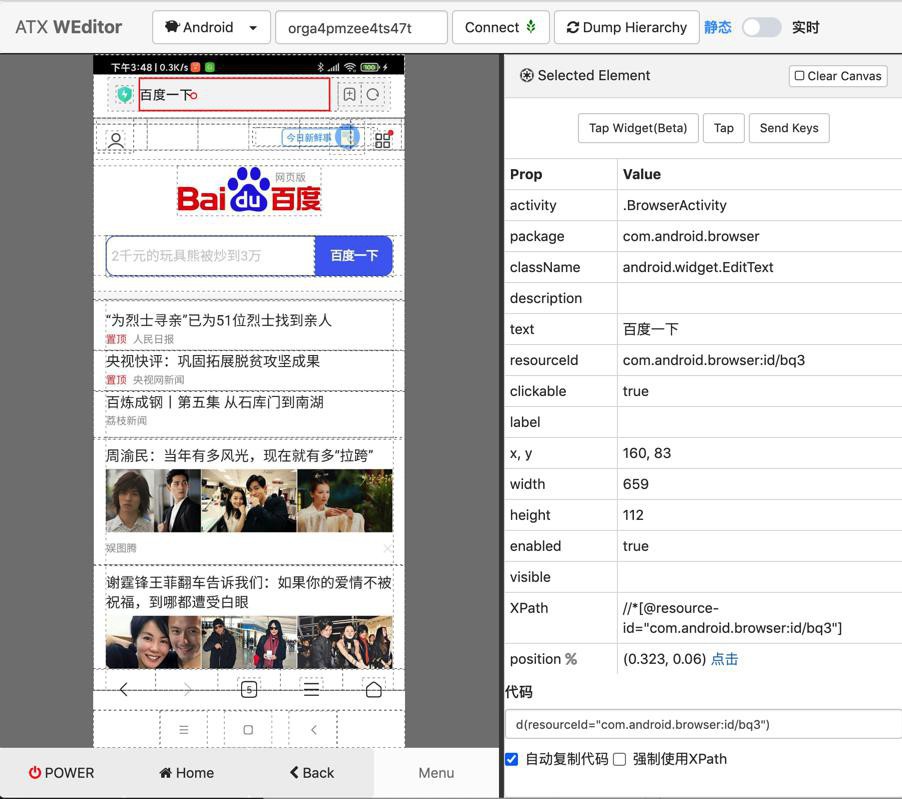Click the Back button in bottom bar
902x799 pixels.
tap(312, 773)
